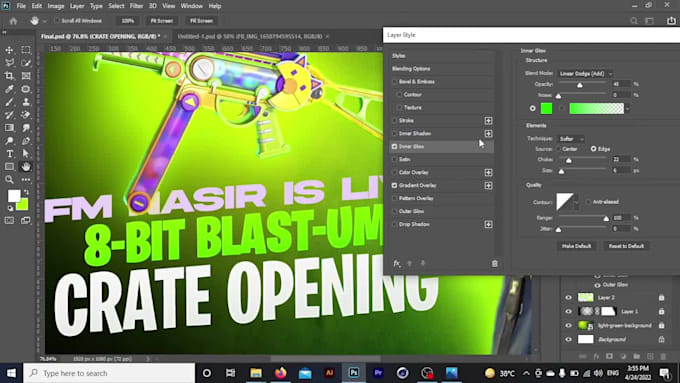Switch to the Untitled-1.psd document tab
This screenshot has width=680, height=383.
tap(250, 36)
